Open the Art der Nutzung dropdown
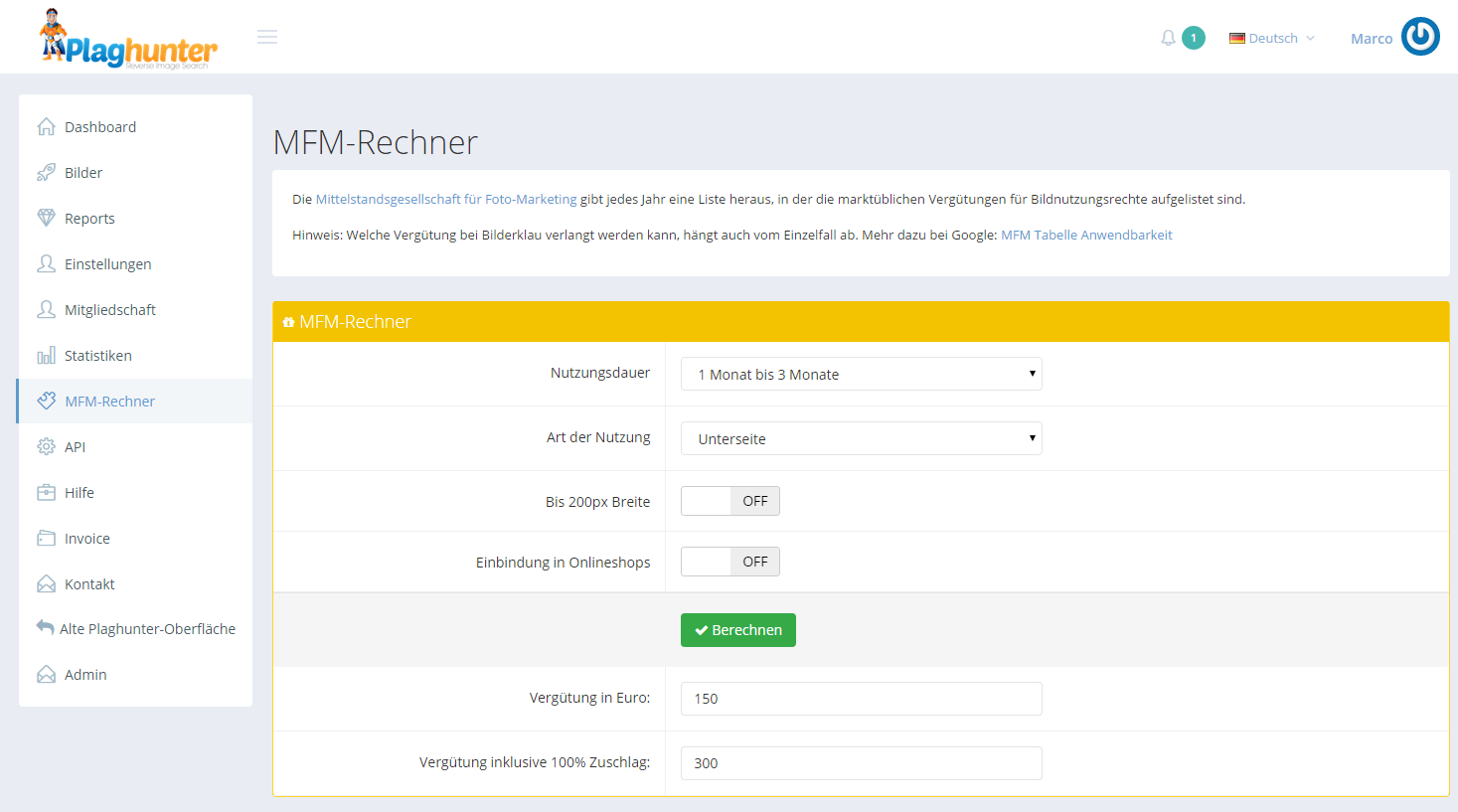The image size is (1458, 812). click(x=862, y=438)
